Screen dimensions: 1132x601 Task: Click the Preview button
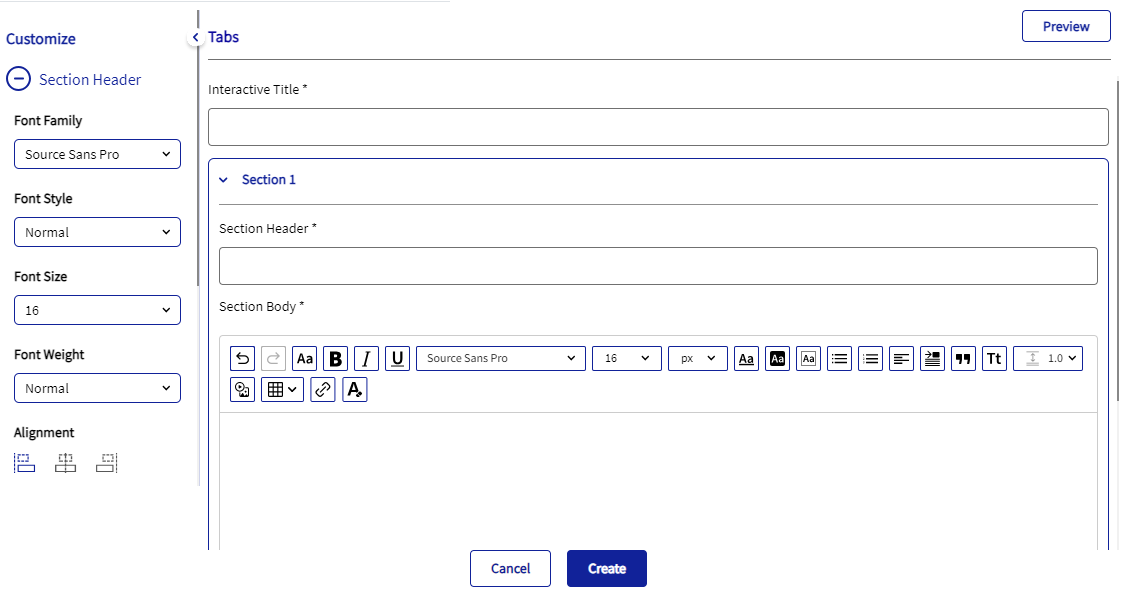click(1066, 26)
